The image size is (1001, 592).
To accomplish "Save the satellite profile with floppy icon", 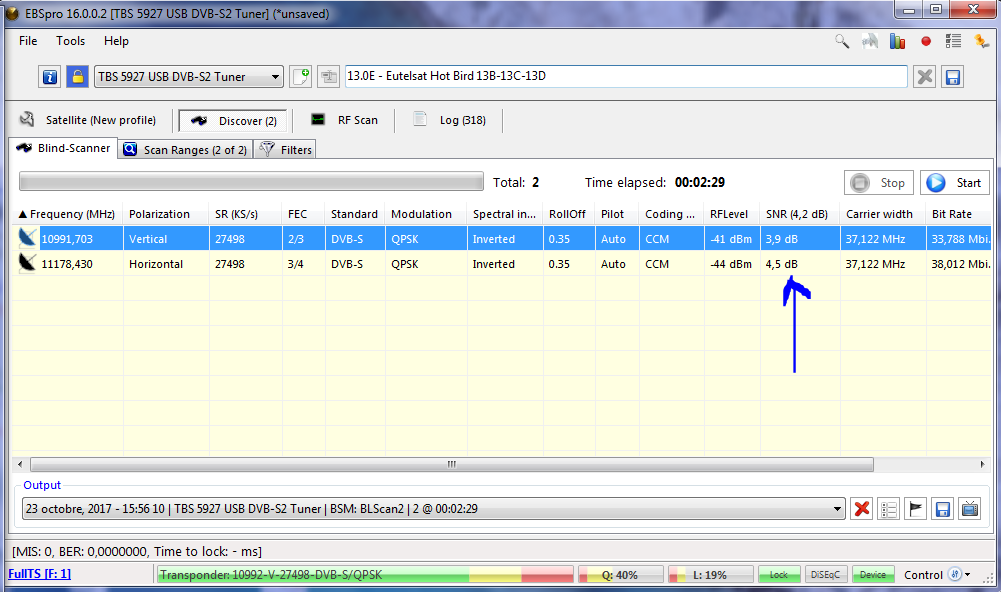I will tap(952, 77).
